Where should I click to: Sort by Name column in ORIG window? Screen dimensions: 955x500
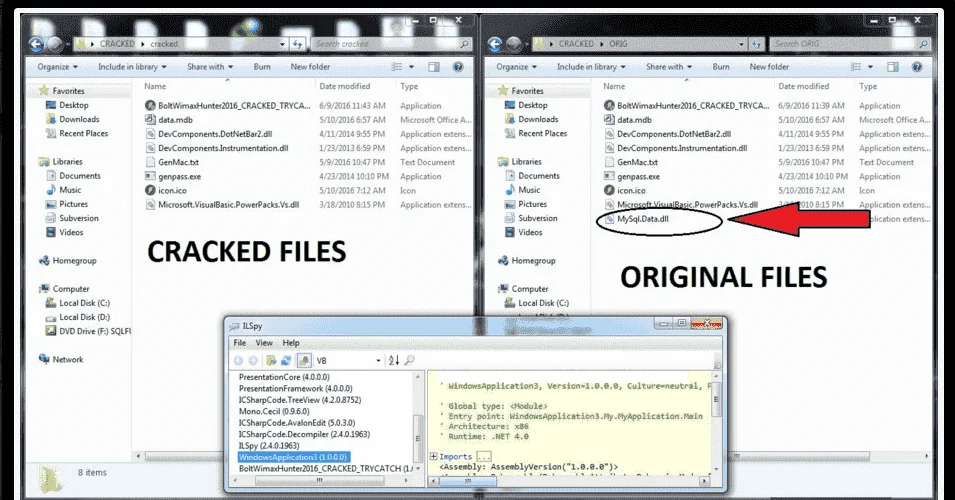tap(614, 86)
